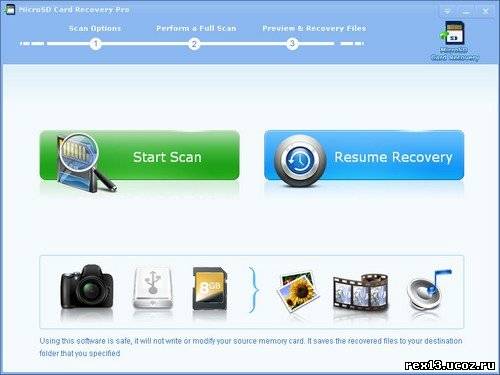Open the title bar dropdown menu arrow
The height and width of the screenshot is (375, 500).
pyautogui.click(x=447, y=11)
